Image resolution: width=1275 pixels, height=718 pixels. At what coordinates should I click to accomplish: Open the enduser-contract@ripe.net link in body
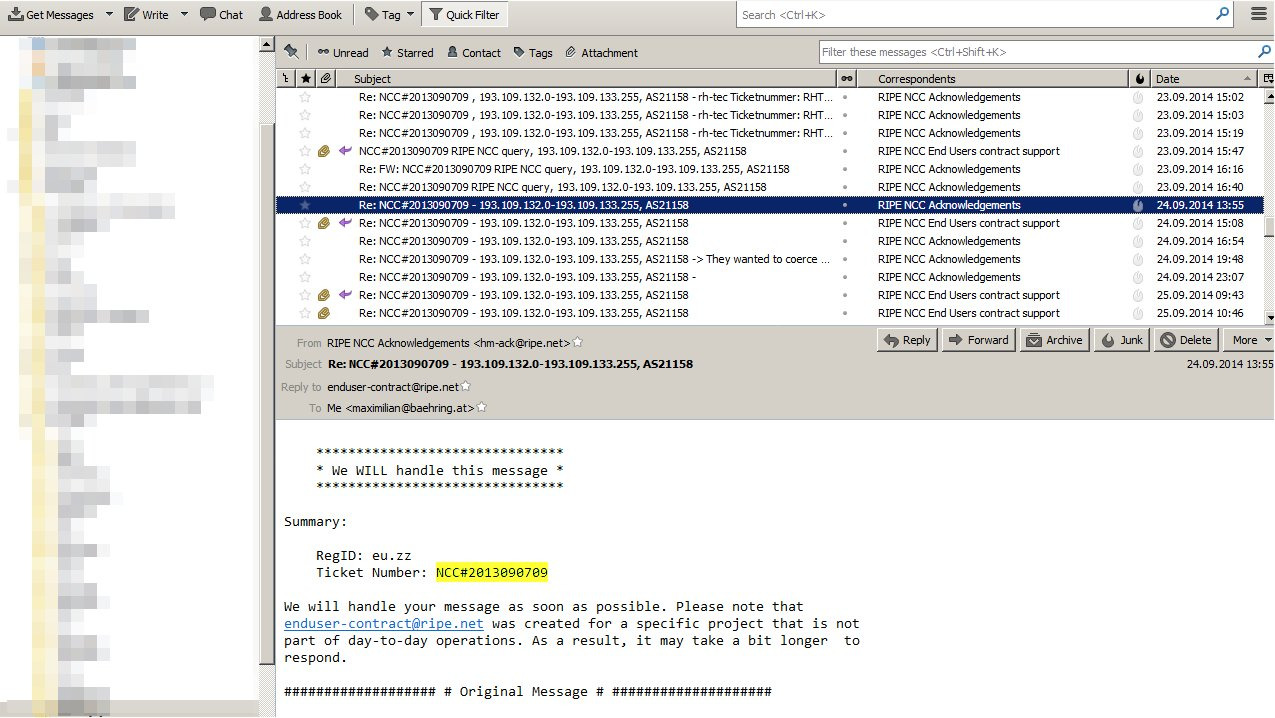click(383, 623)
